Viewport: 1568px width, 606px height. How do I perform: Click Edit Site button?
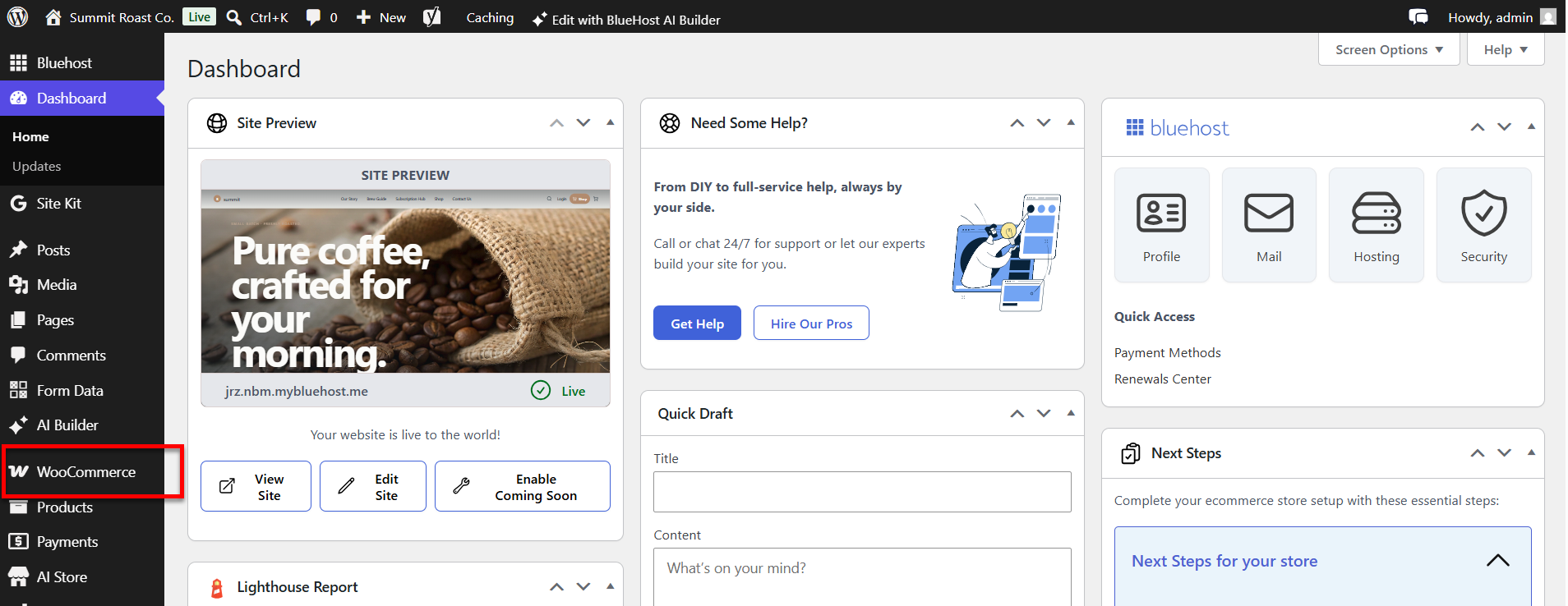pyautogui.click(x=373, y=486)
